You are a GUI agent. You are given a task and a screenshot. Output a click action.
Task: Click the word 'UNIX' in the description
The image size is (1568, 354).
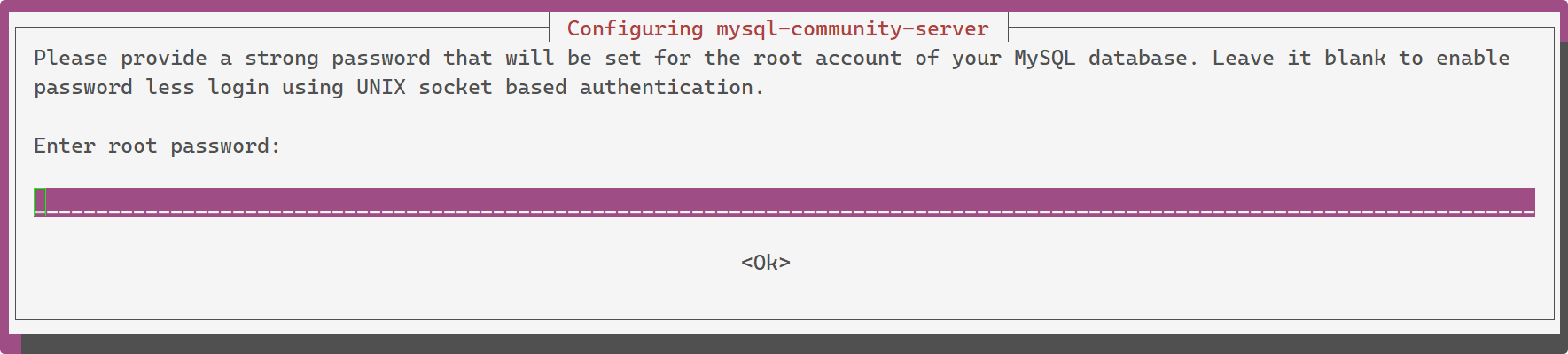[x=381, y=88]
